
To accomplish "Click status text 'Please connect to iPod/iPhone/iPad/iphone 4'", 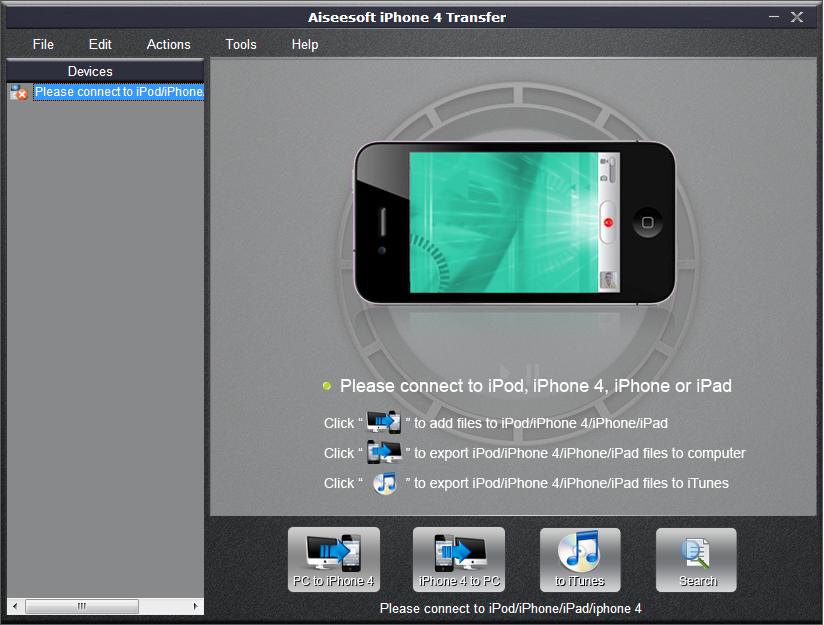I will (x=510, y=609).
